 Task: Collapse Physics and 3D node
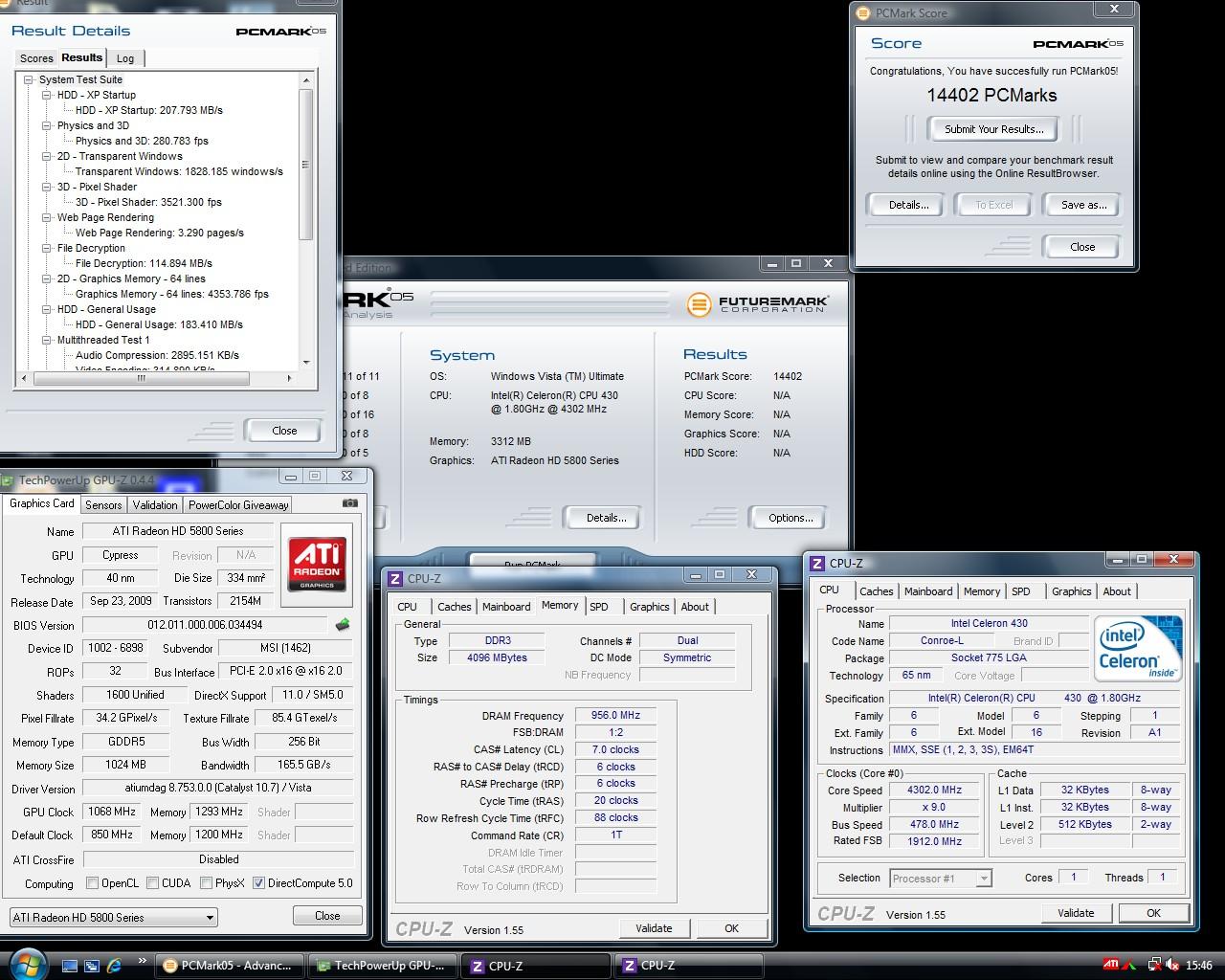47,125
